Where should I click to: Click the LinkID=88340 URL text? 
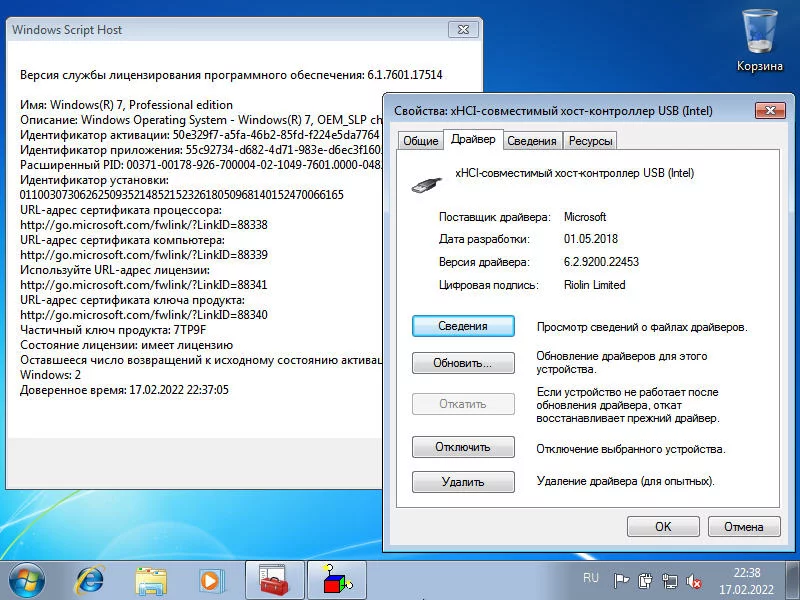click(x=144, y=315)
